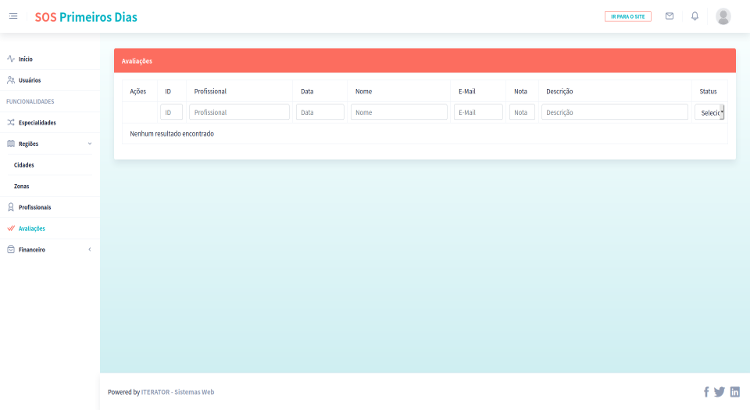The height and width of the screenshot is (410, 750).
Task: Focus the ID filter field
Action: tap(171, 112)
